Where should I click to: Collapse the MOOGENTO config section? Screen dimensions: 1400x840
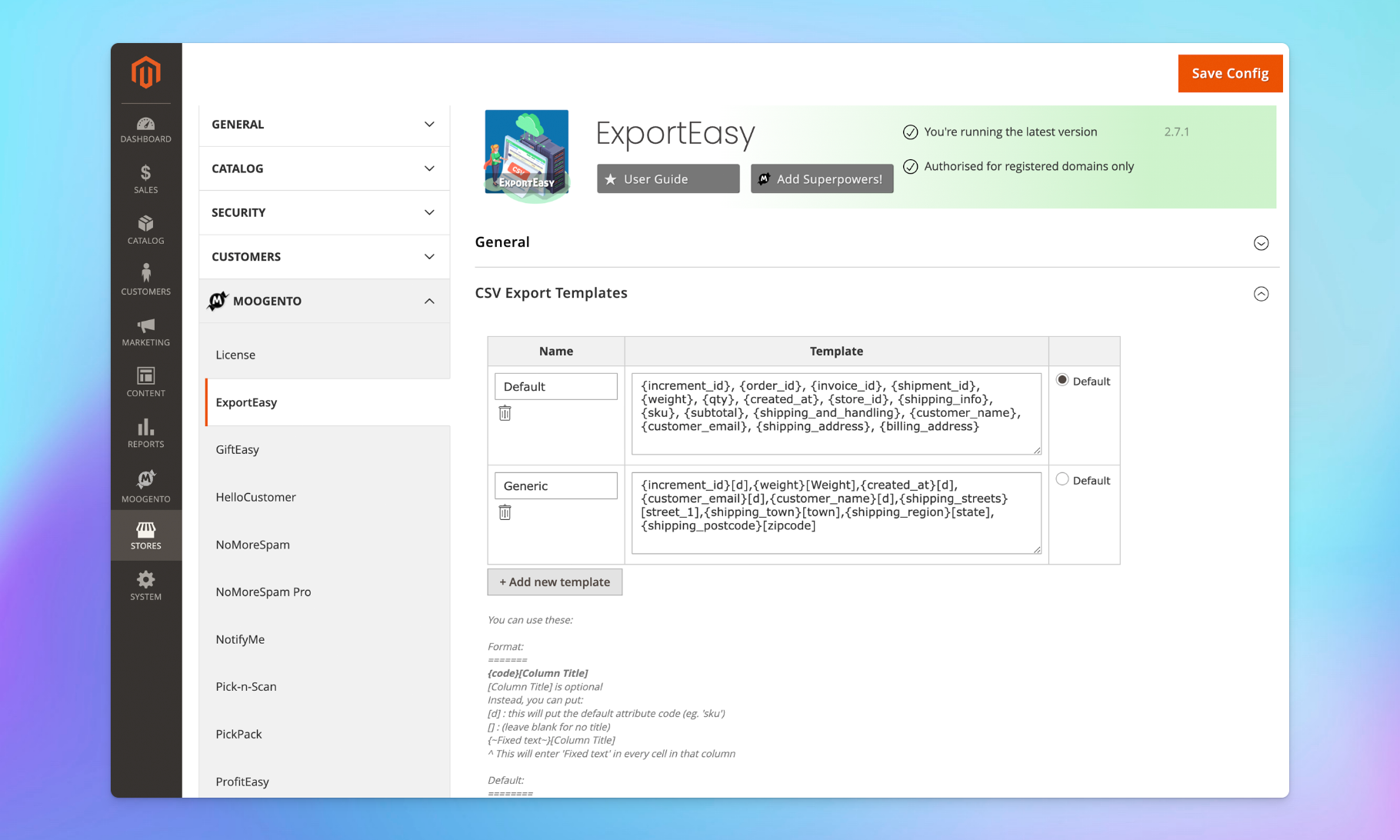tap(324, 301)
